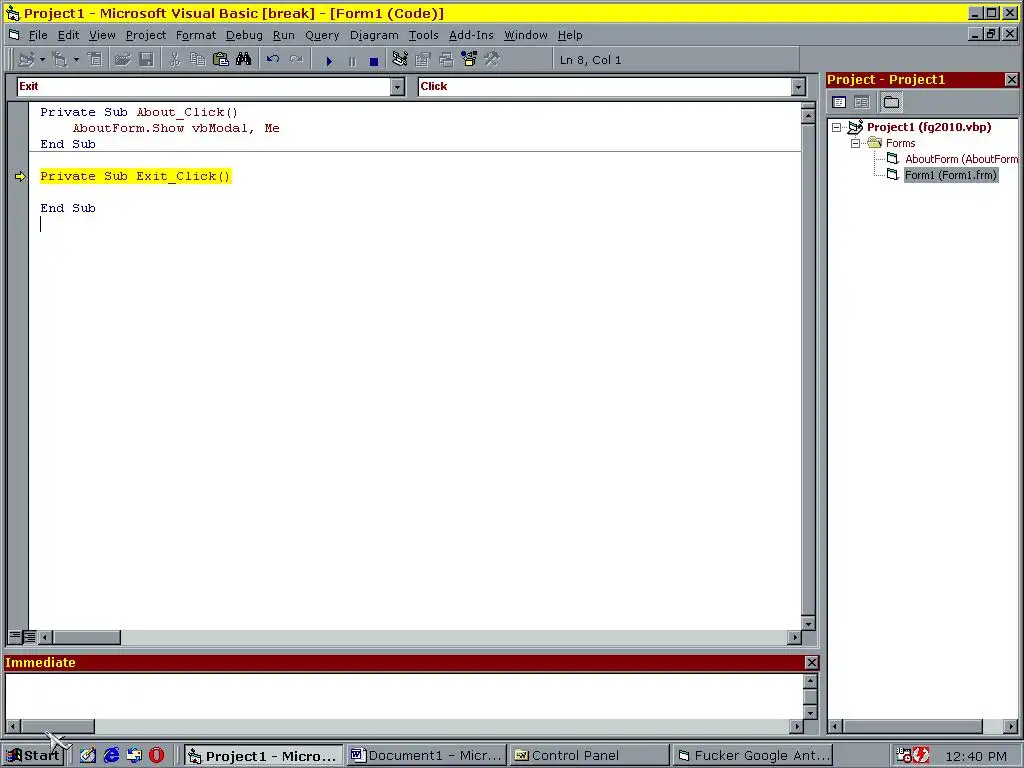Image resolution: width=1024 pixels, height=768 pixels.
Task: Select Form1 (Form1.frm) in project tree
Action: 951,175
